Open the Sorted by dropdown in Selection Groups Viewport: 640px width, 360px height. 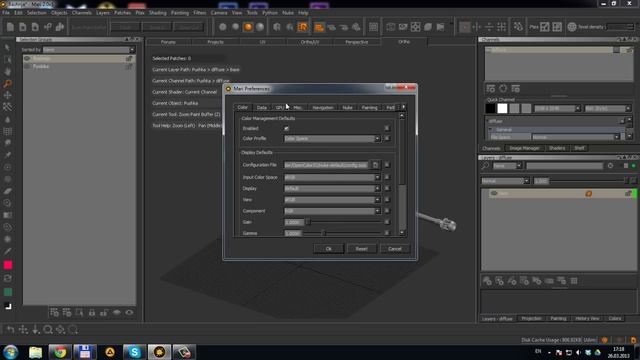(89, 50)
